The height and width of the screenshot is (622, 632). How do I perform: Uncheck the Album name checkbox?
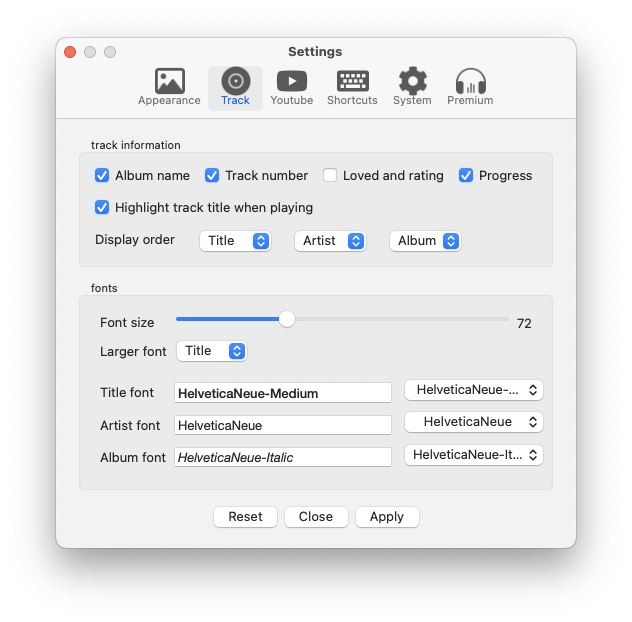click(102, 175)
